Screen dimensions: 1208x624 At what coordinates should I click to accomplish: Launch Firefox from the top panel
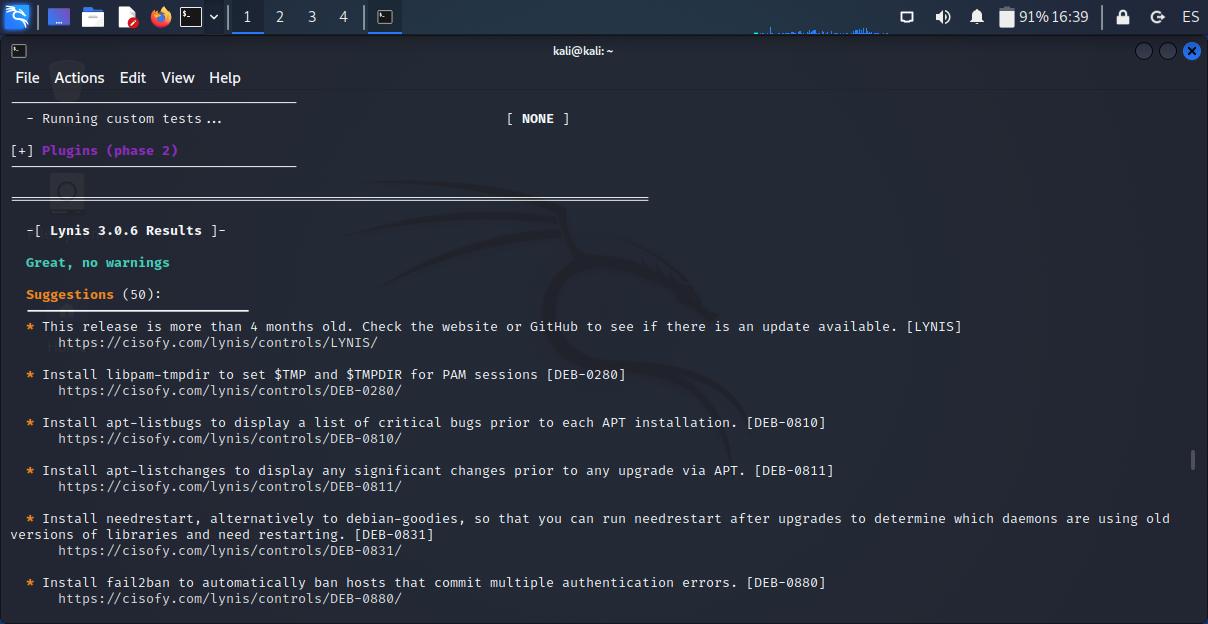point(161,17)
